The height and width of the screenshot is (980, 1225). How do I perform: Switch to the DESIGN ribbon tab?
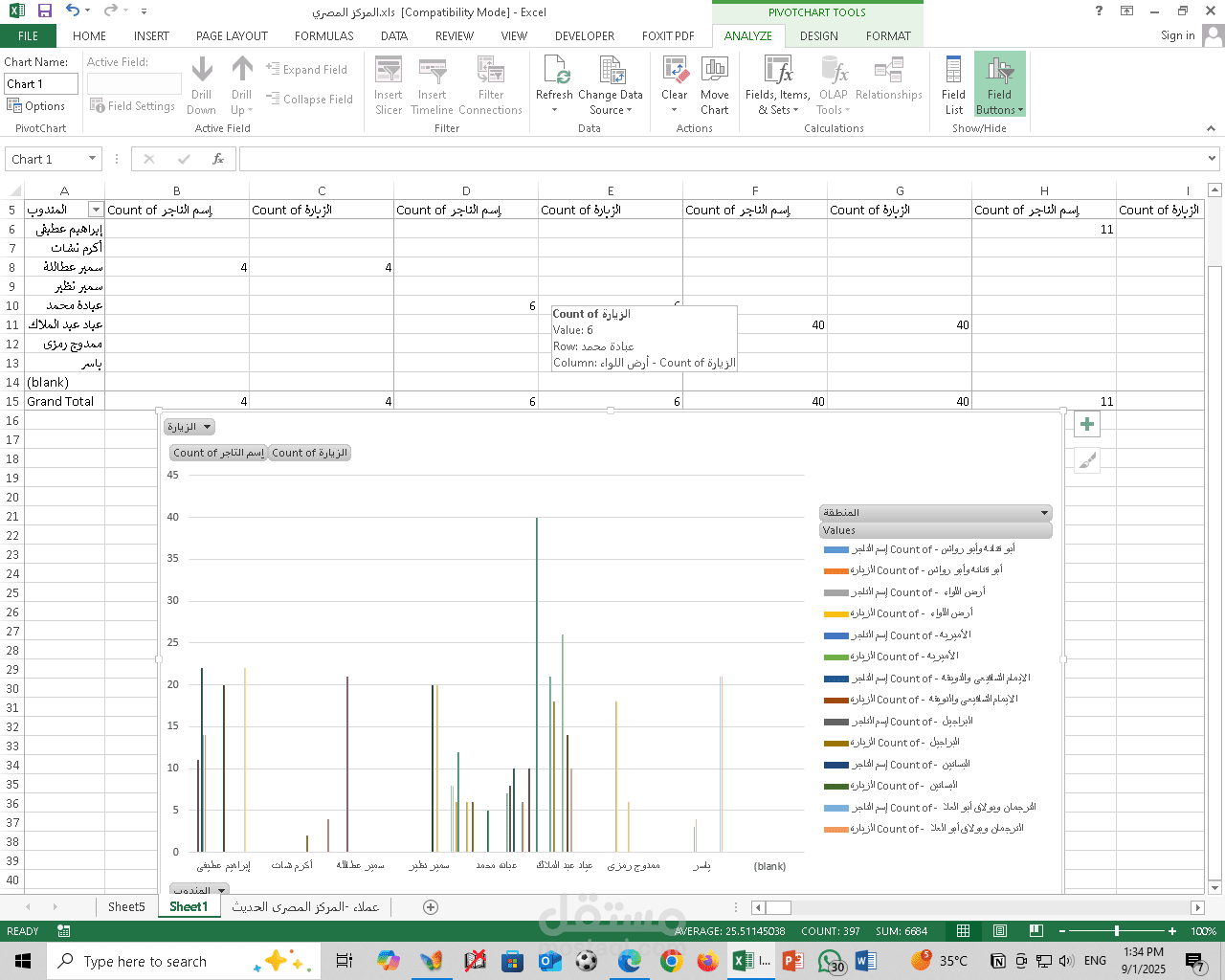click(x=818, y=35)
